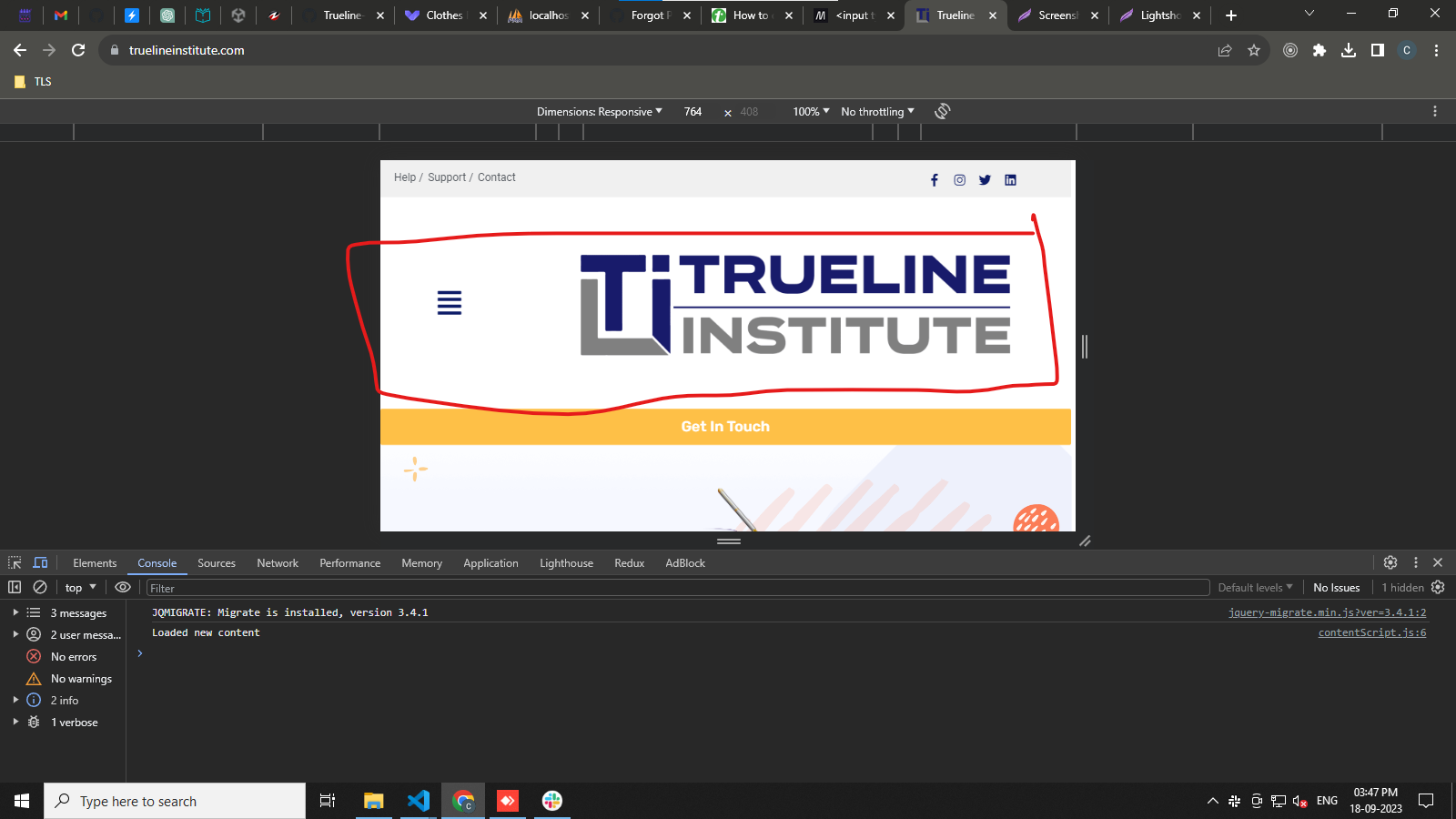Switch to the Network tab
1456x819 pixels.
tap(278, 563)
